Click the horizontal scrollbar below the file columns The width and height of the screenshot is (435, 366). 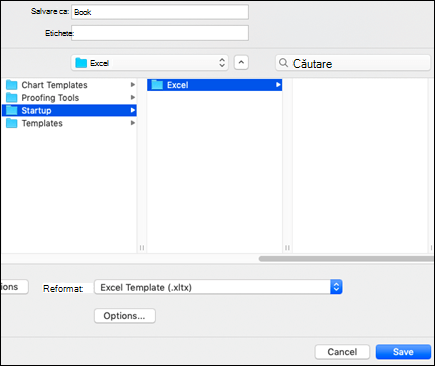[346, 259]
